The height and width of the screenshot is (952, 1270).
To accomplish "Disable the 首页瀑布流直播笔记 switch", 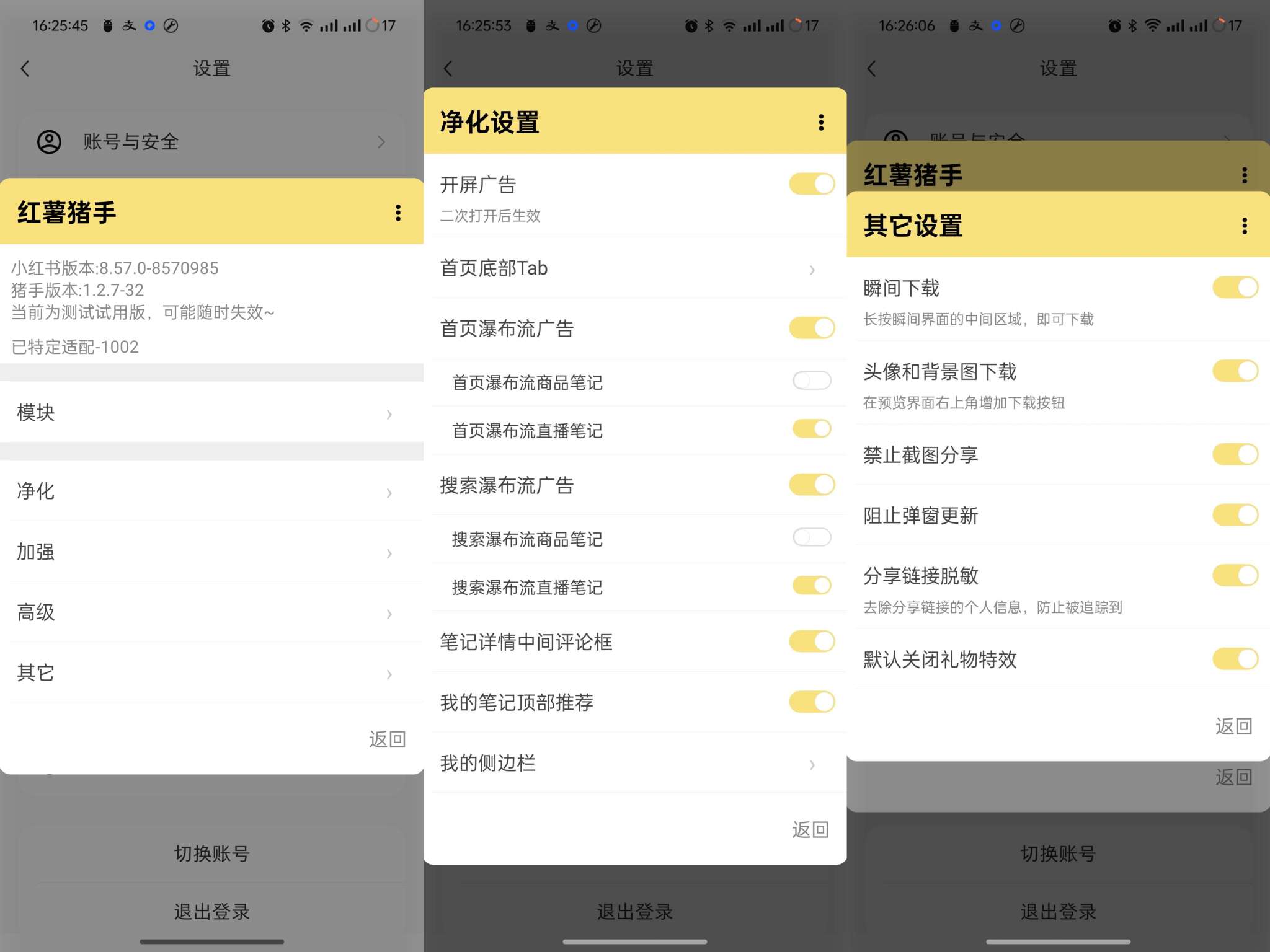I will 812,428.
